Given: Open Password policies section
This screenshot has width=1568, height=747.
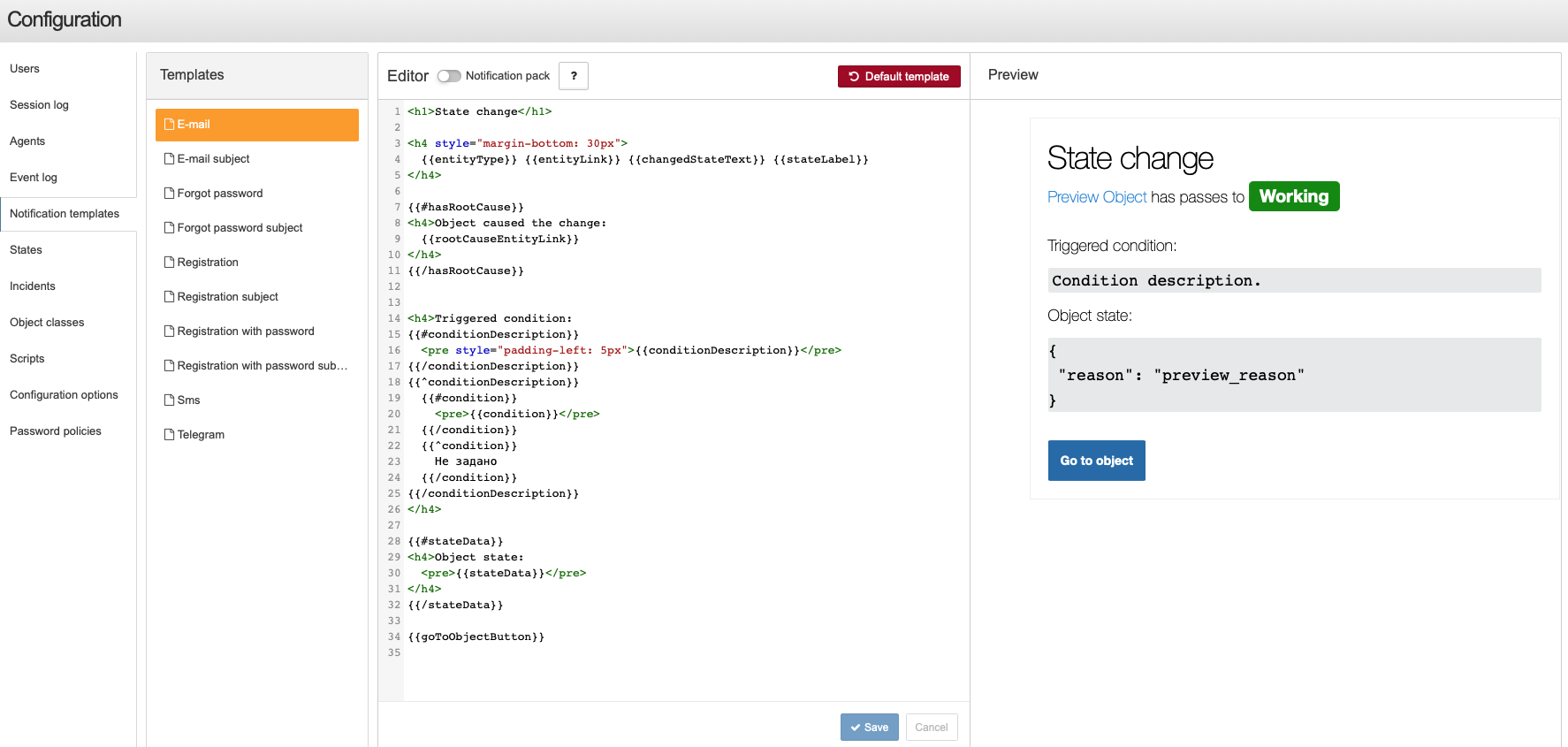Looking at the screenshot, I should (x=56, y=431).
